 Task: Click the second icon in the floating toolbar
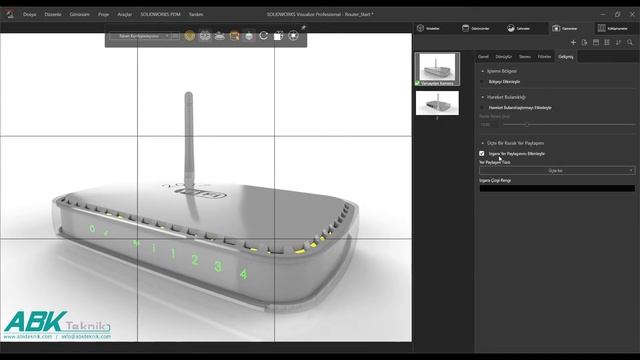205,36
